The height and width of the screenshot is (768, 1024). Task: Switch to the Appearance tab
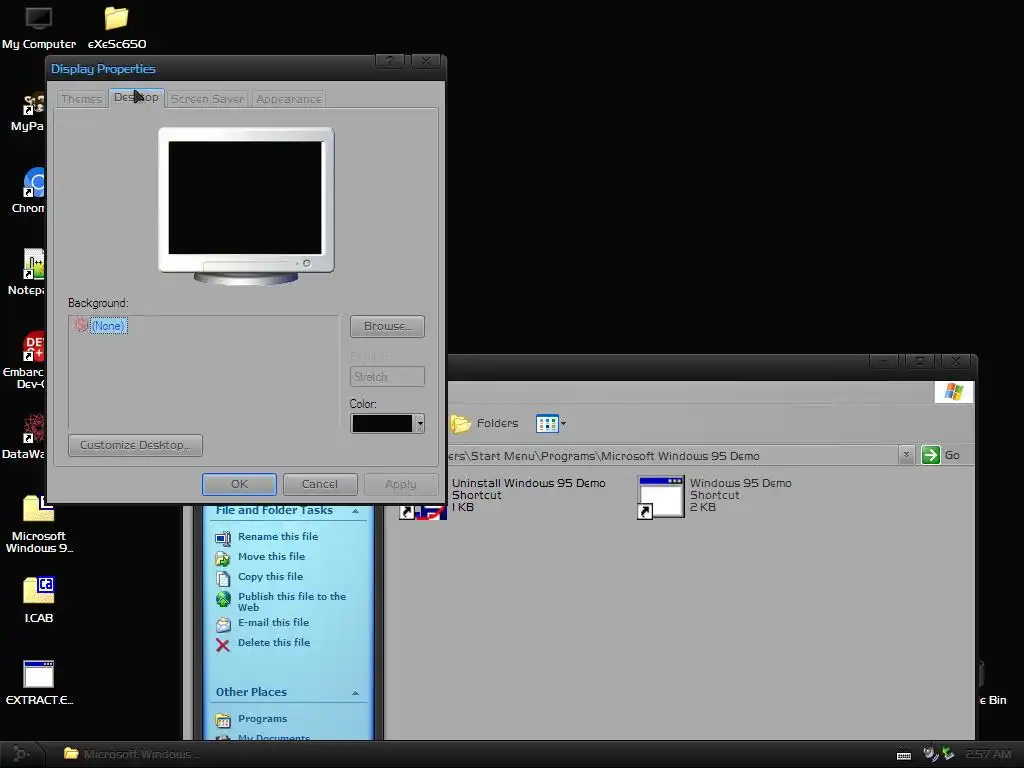click(289, 99)
